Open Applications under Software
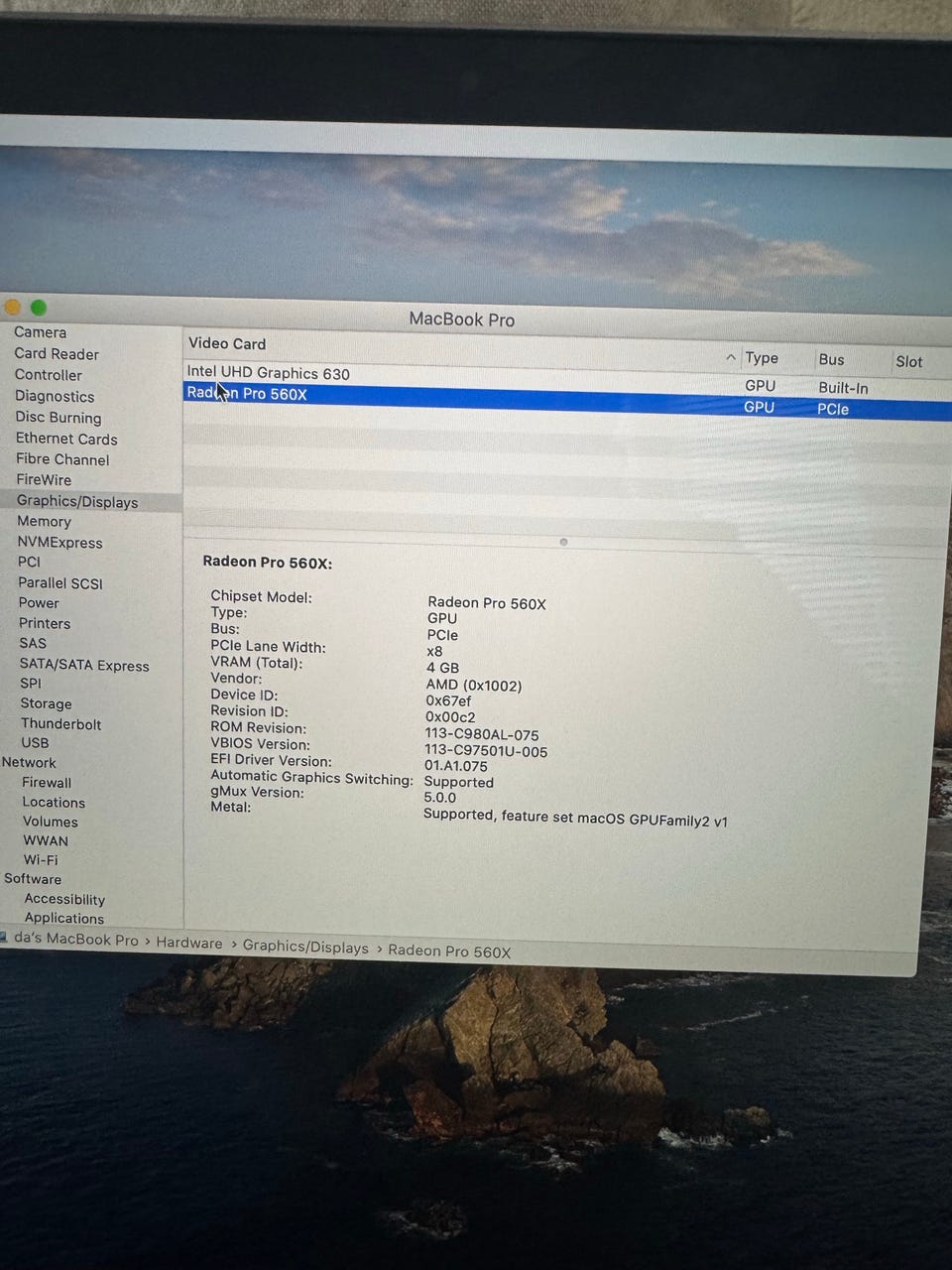 point(64,919)
